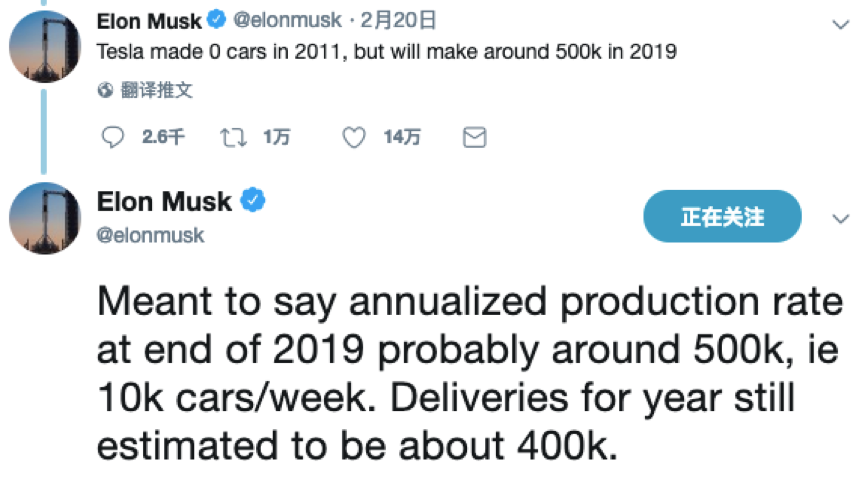864x477 pixels.
Task: Toggle the 正在关注 following button
Action: (722, 216)
